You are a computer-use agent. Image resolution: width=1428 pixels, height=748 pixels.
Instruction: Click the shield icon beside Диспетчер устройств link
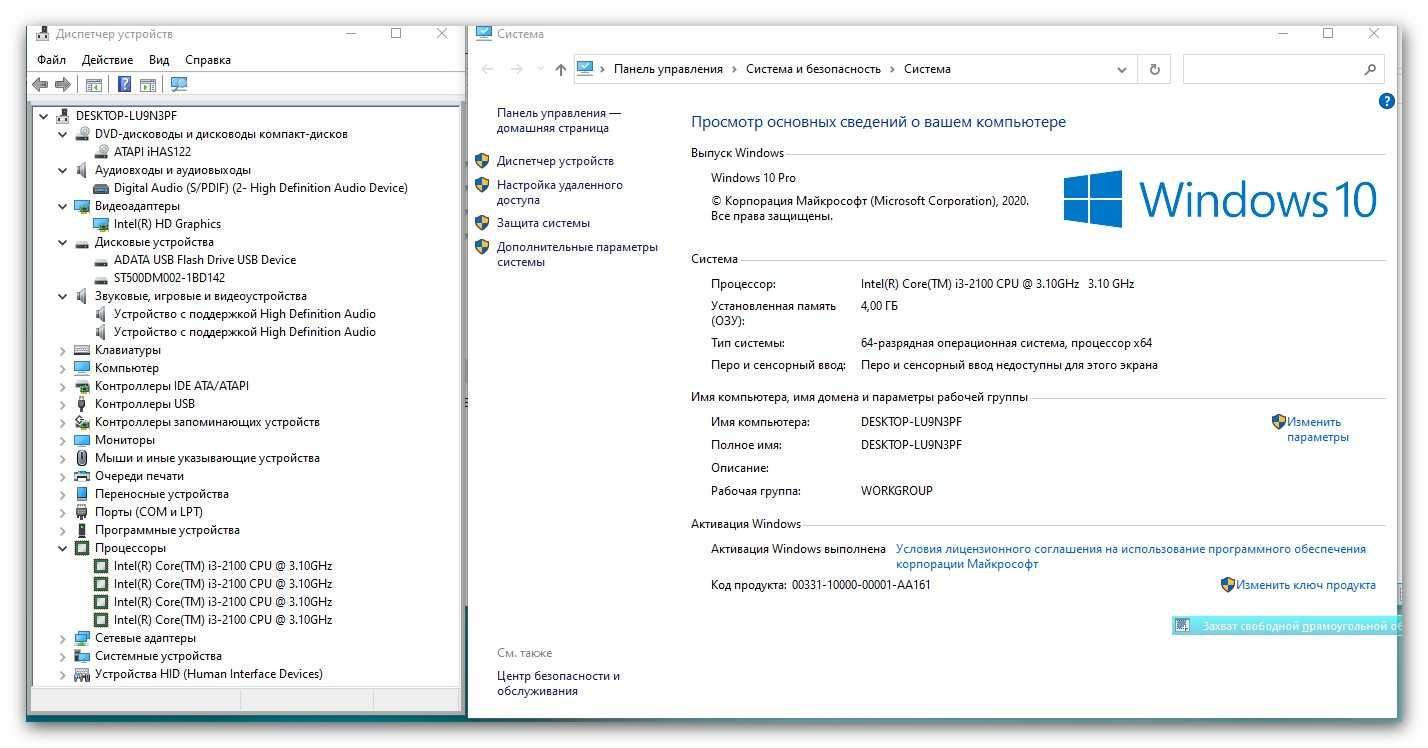point(482,161)
